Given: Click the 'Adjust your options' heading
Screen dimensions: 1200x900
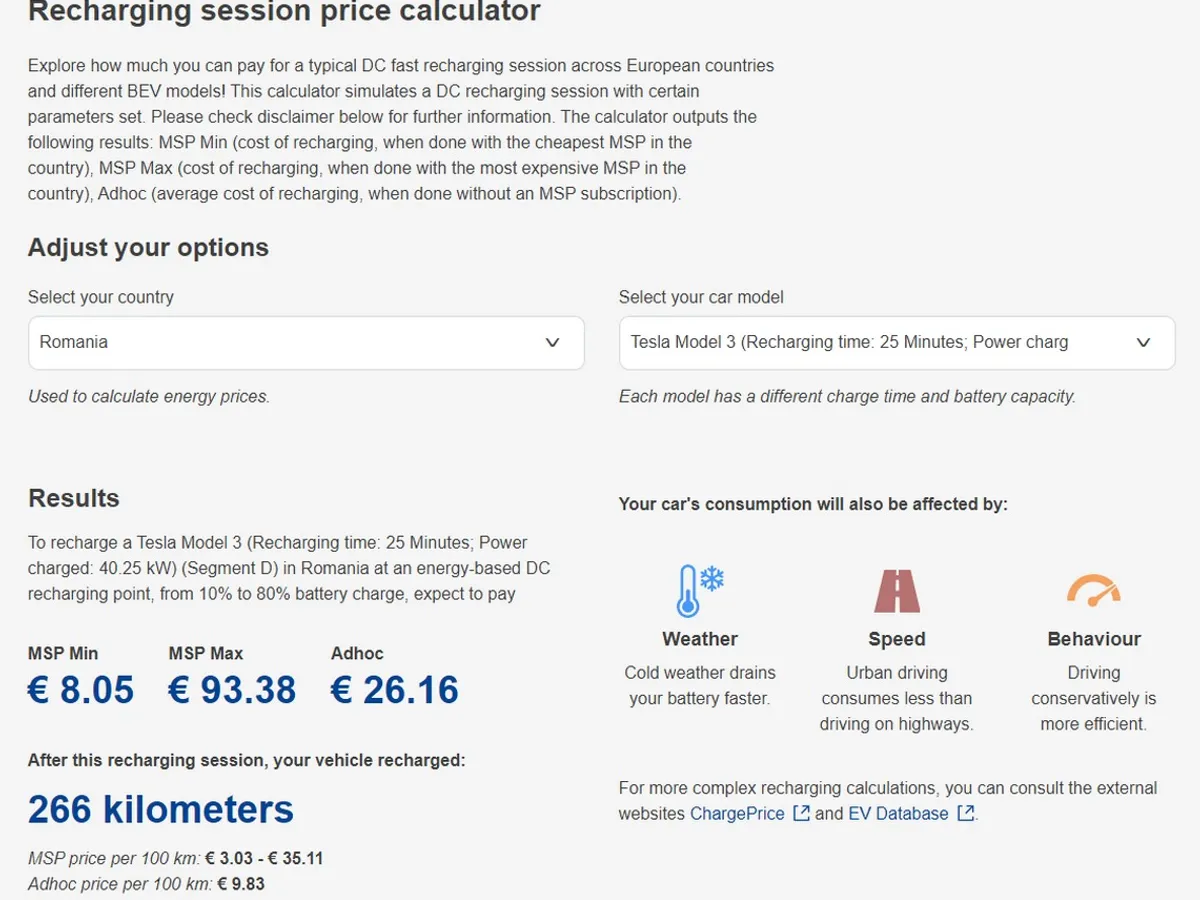Looking at the screenshot, I should (148, 248).
